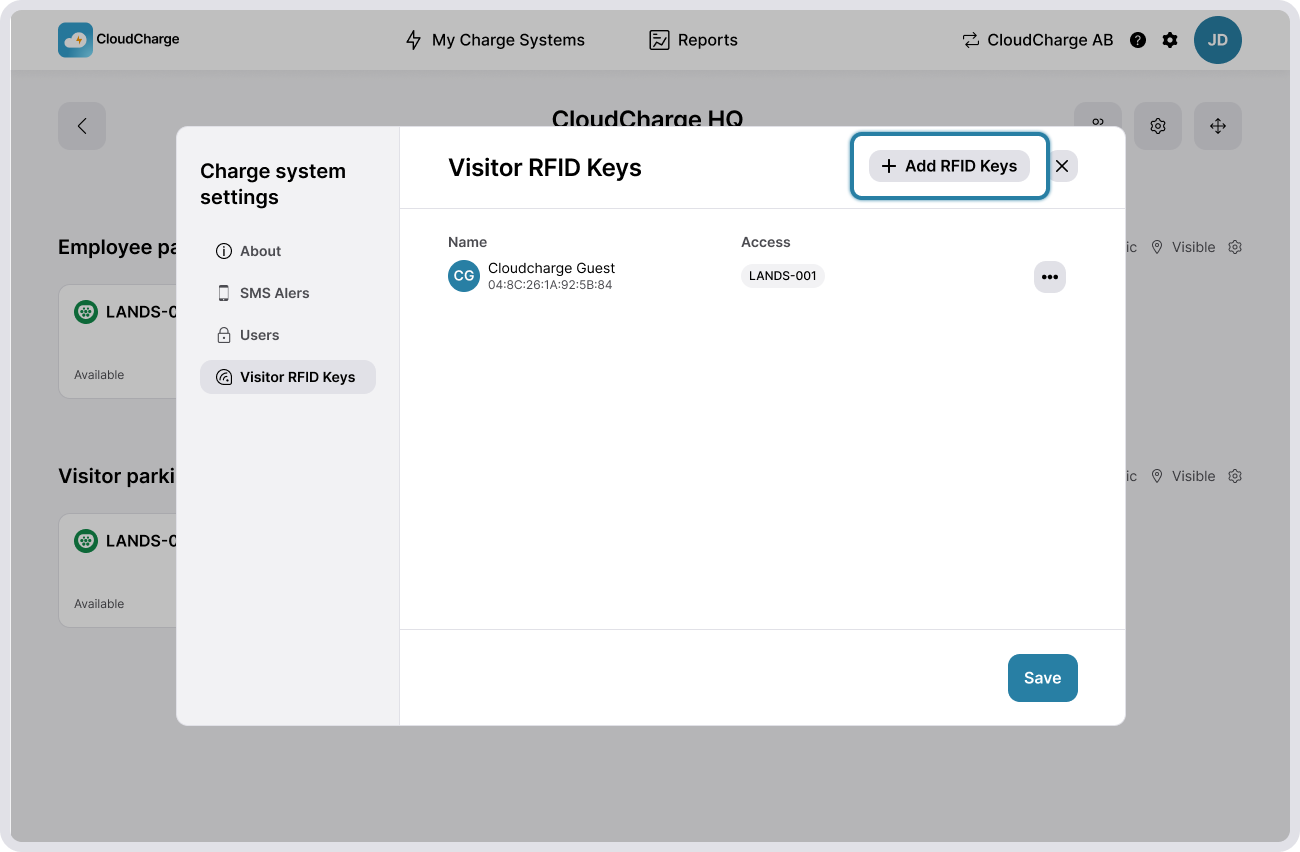Toggle the Visible status for Employee parking
1300x852 pixels.
pos(1186,247)
